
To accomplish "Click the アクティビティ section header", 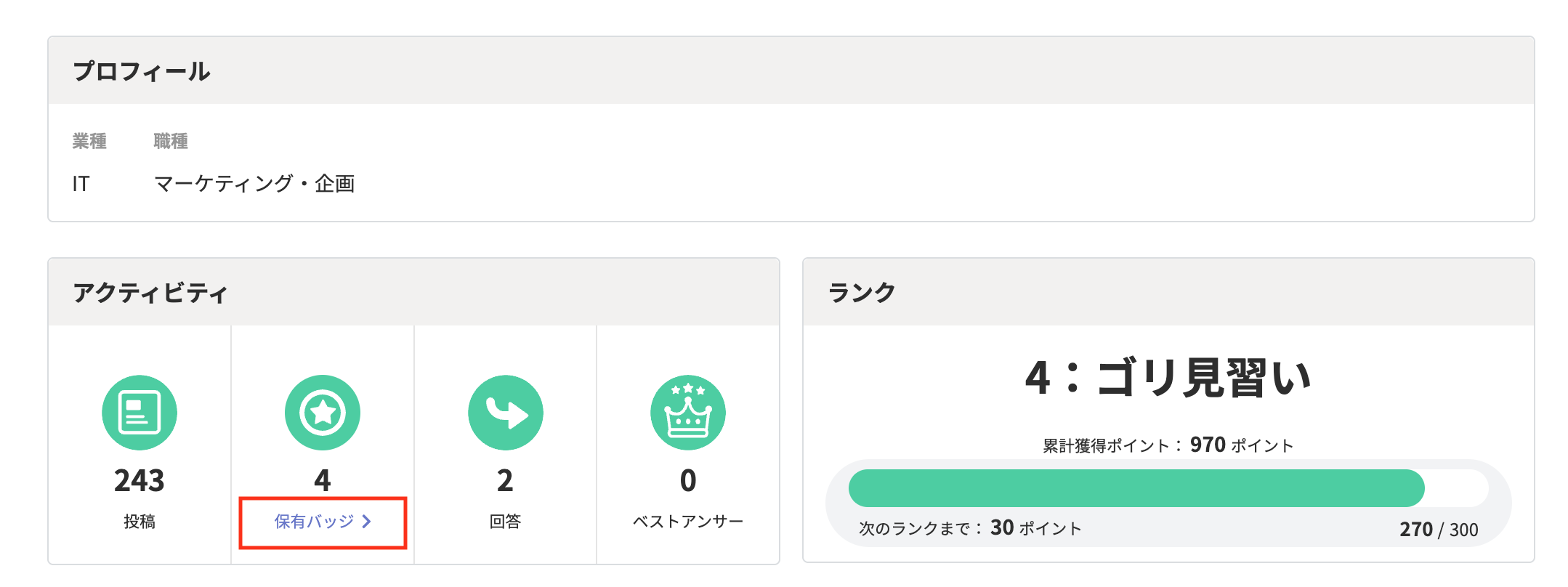I will pyautogui.click(x=150, y=293).
